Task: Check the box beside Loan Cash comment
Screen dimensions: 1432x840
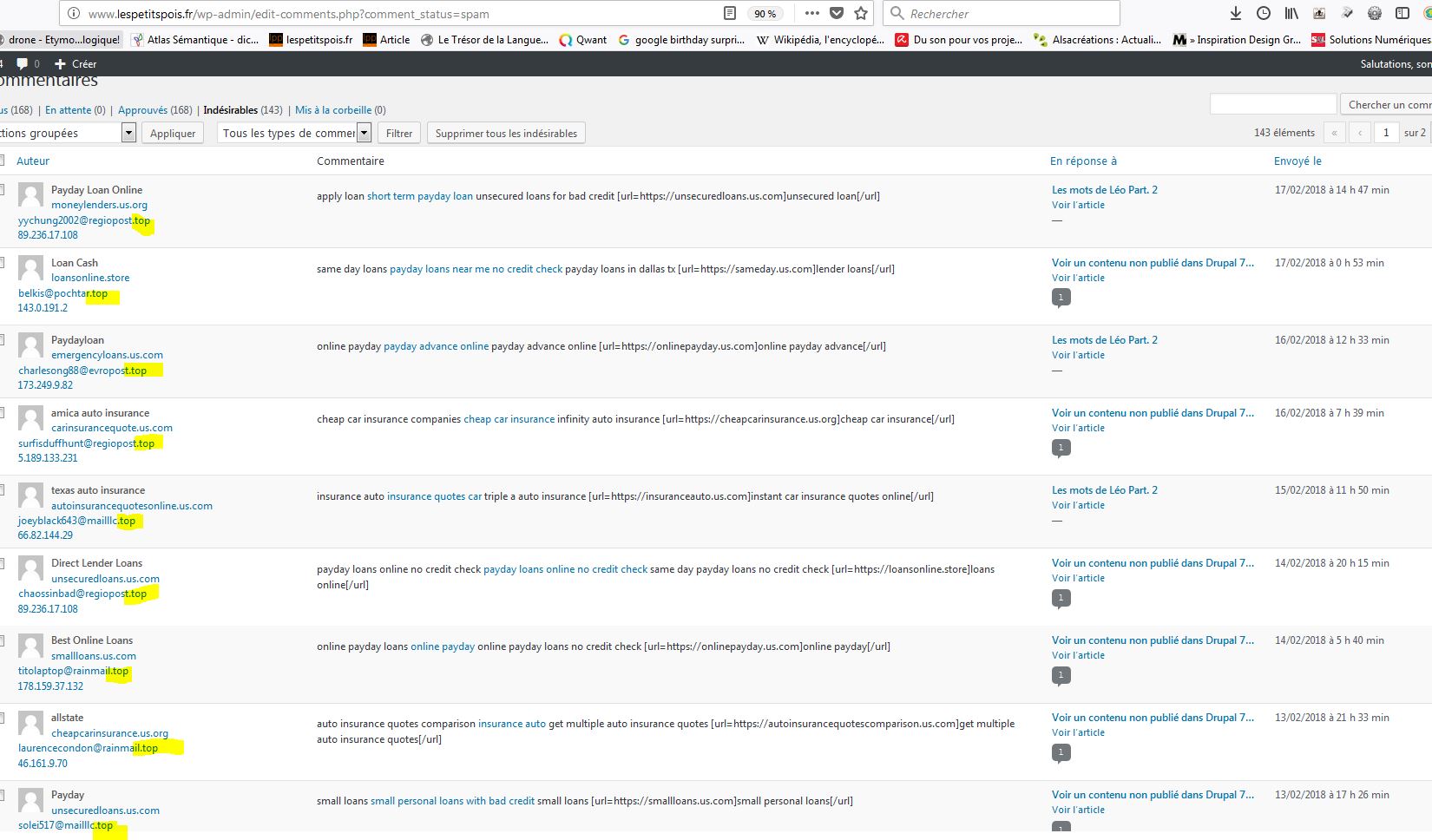Action: click(x=2, y=262)
